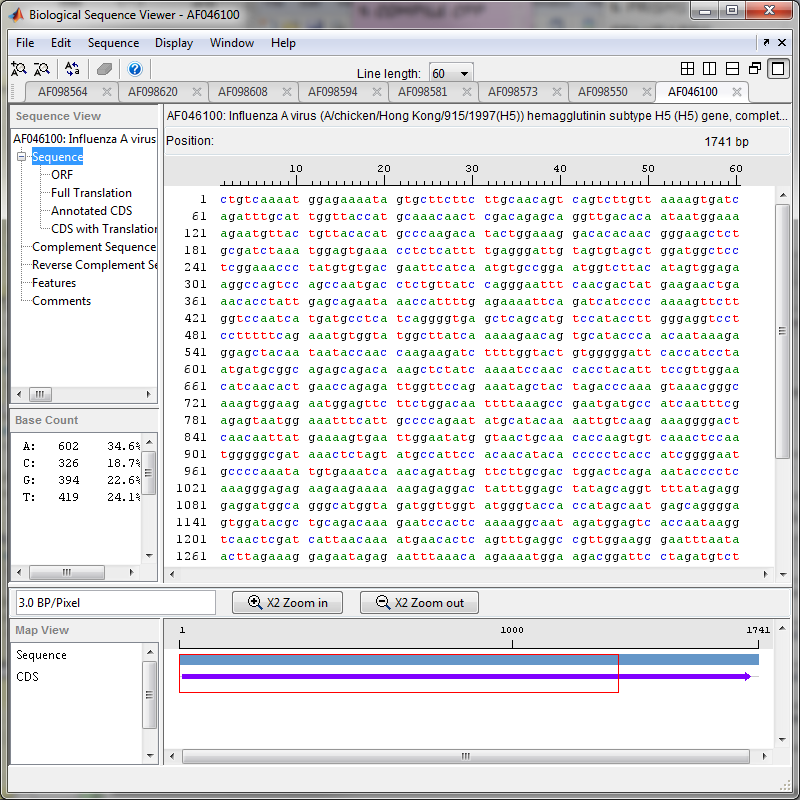Open Help with the question mark icon
800x800 pixels.
click(x=135, y=69)
